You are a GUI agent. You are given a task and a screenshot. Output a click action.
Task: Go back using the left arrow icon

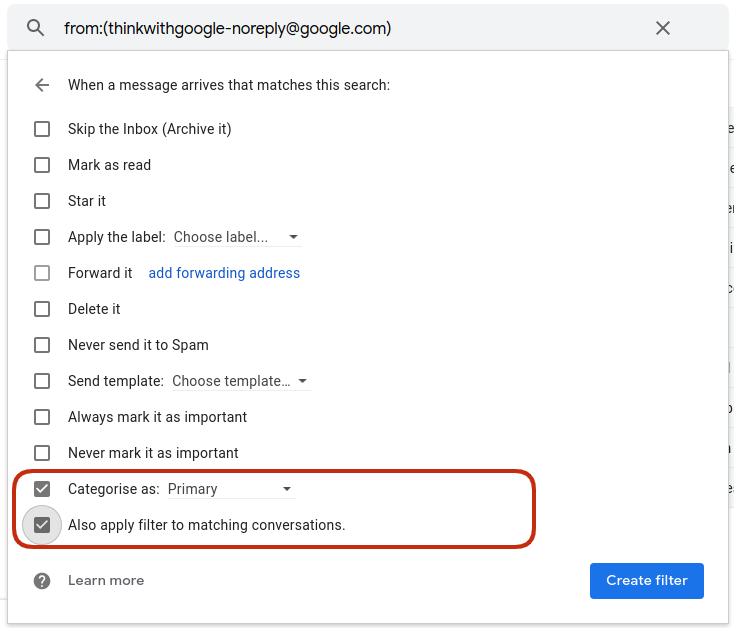point(42,85)
